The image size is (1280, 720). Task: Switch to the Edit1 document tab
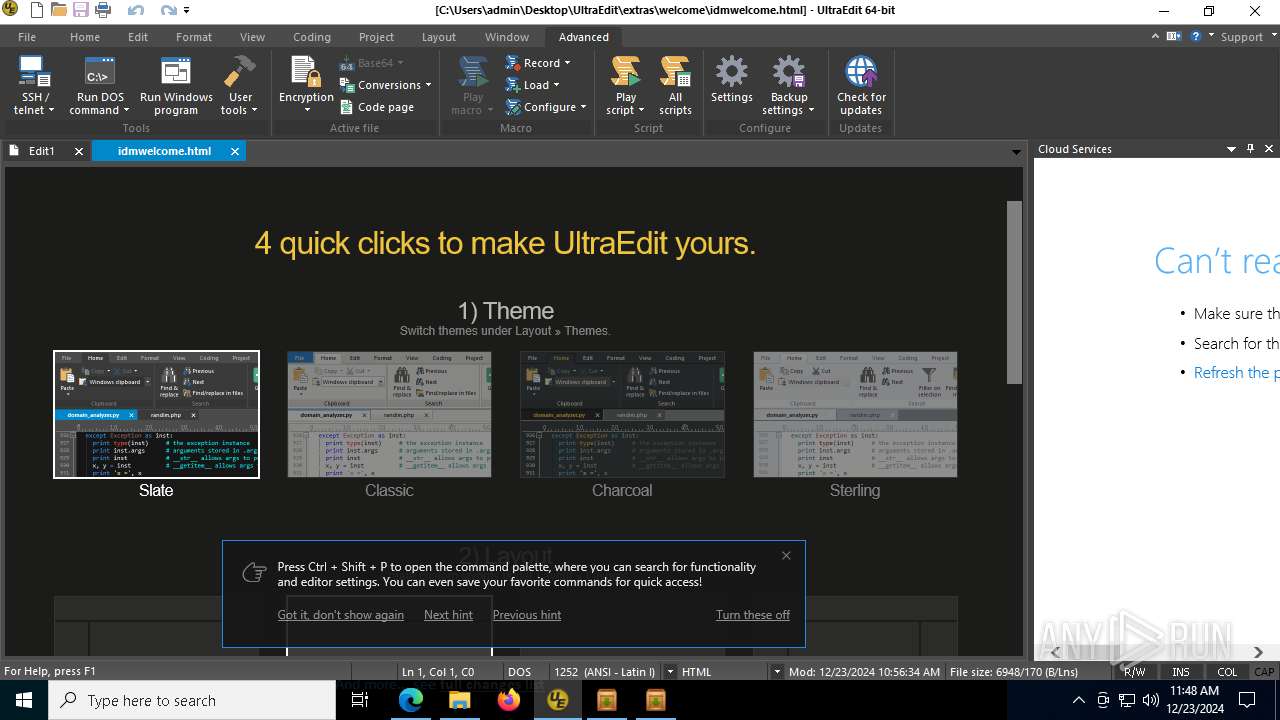pos(41,151)
